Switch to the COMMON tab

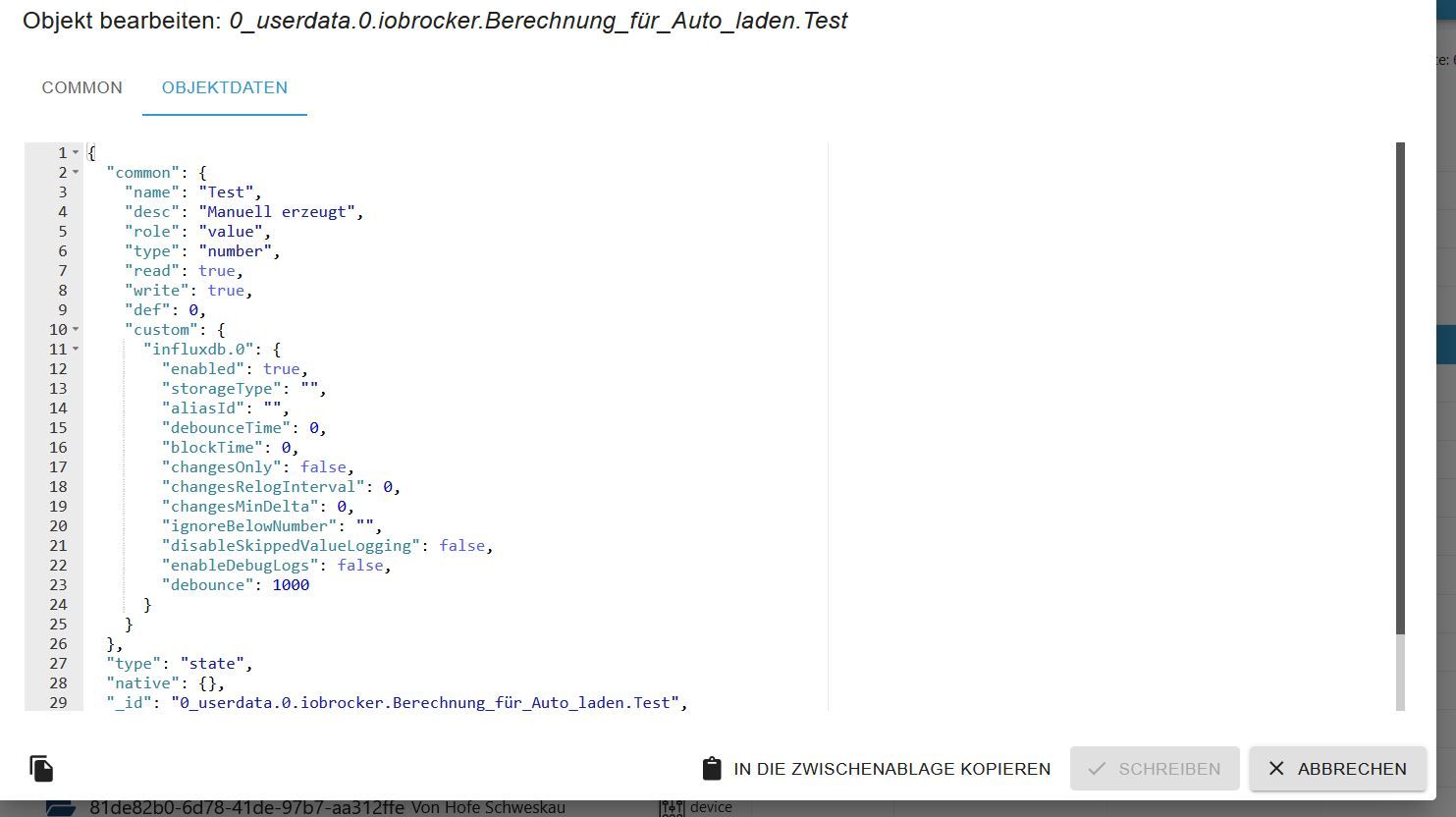tap(82, 87)
